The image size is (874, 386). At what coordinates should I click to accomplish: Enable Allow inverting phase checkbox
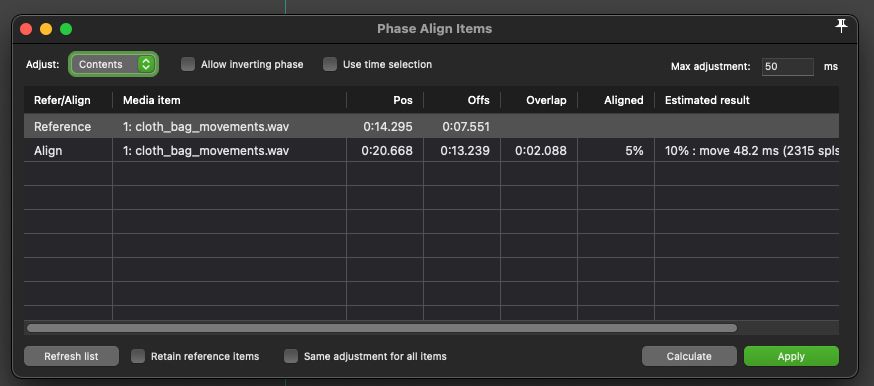tap(188, 65)
